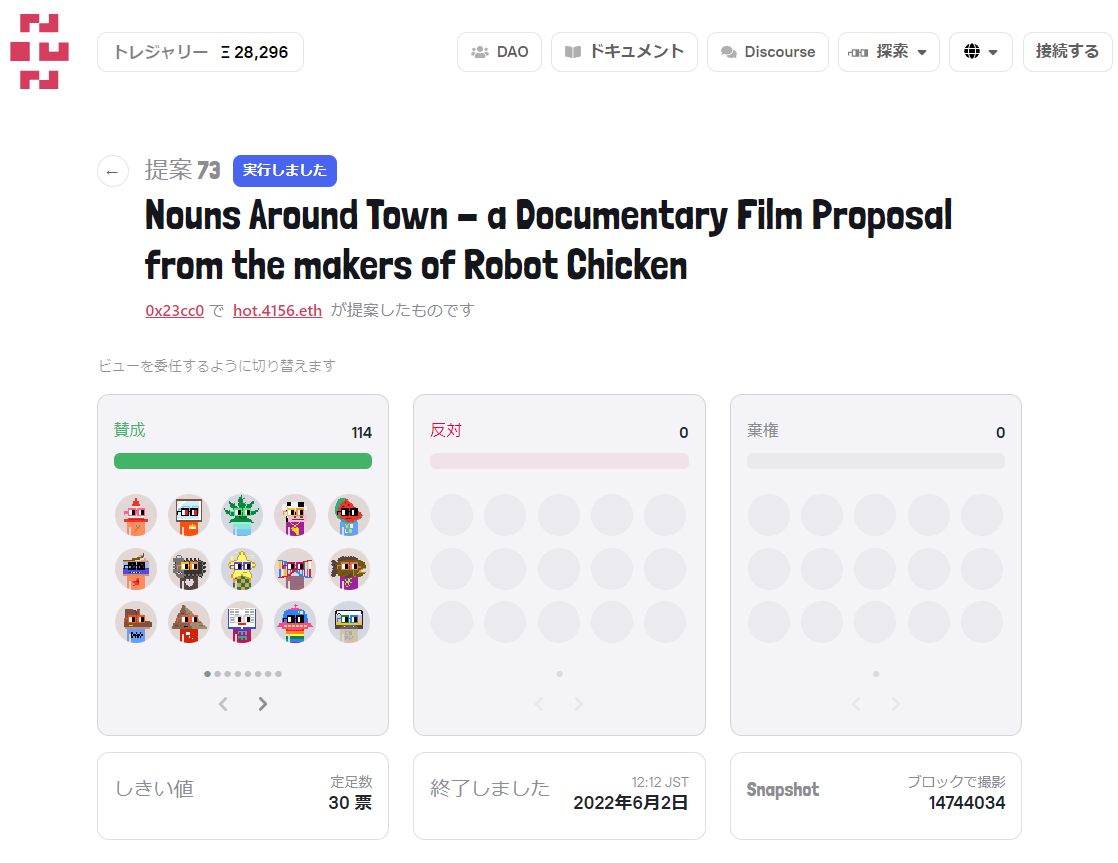
Task: Click the quorum value 30 票
Action: pos(350,803)
